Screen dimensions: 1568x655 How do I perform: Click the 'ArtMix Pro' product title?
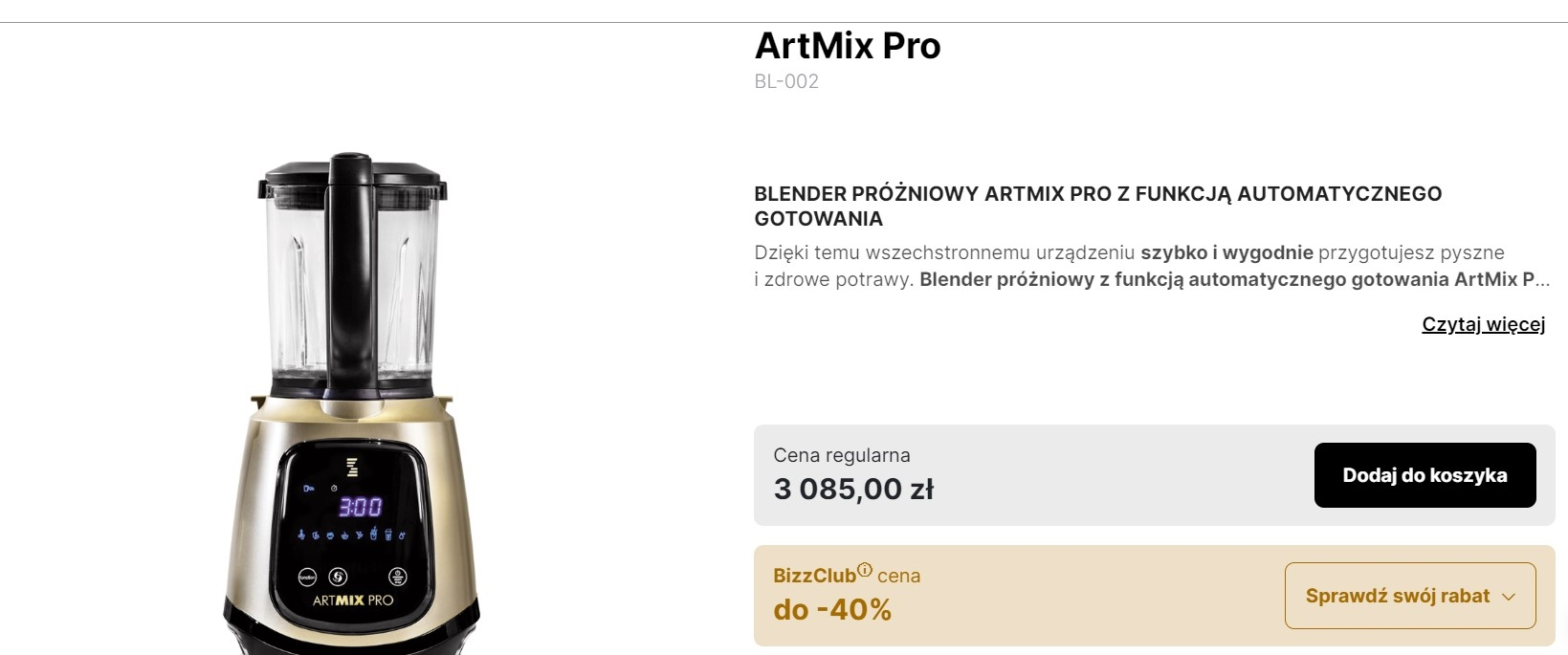848,46
